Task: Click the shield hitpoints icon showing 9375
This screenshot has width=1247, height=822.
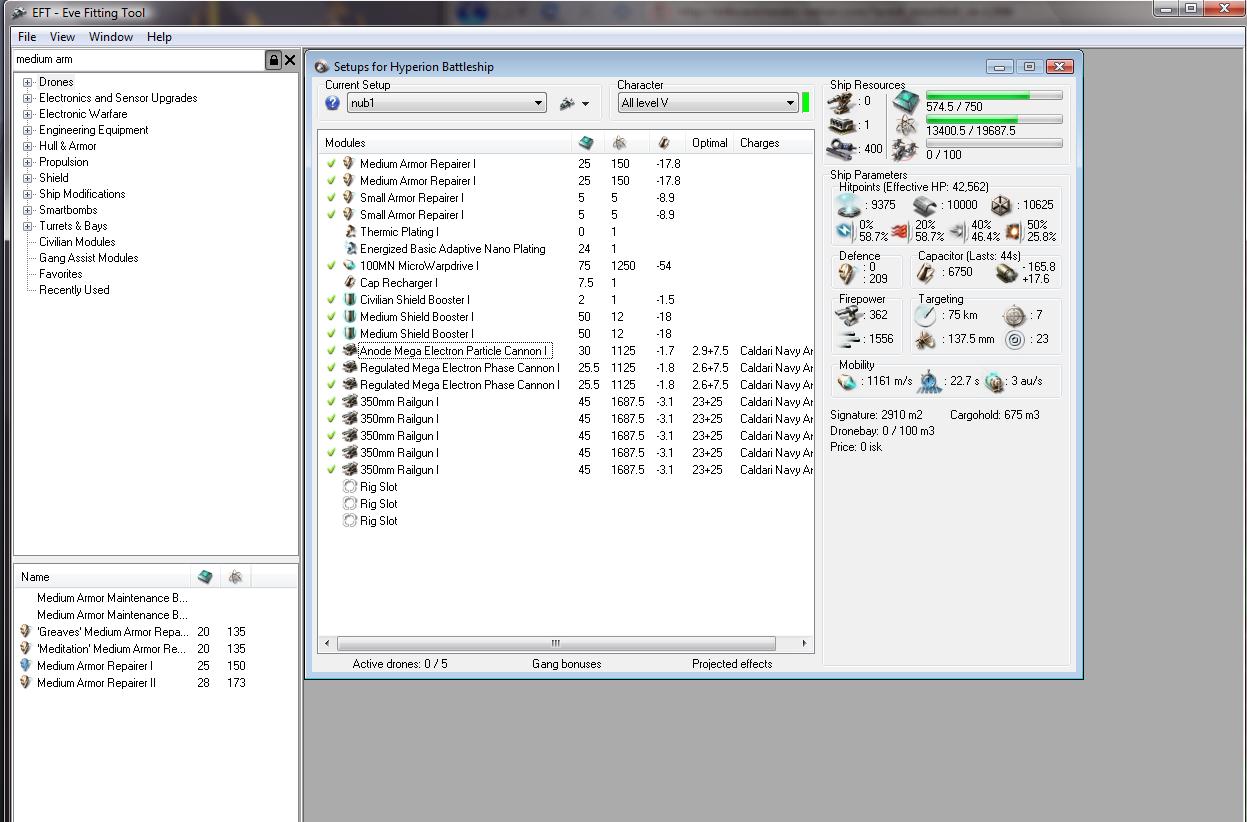Action: (x=848, y=205)
